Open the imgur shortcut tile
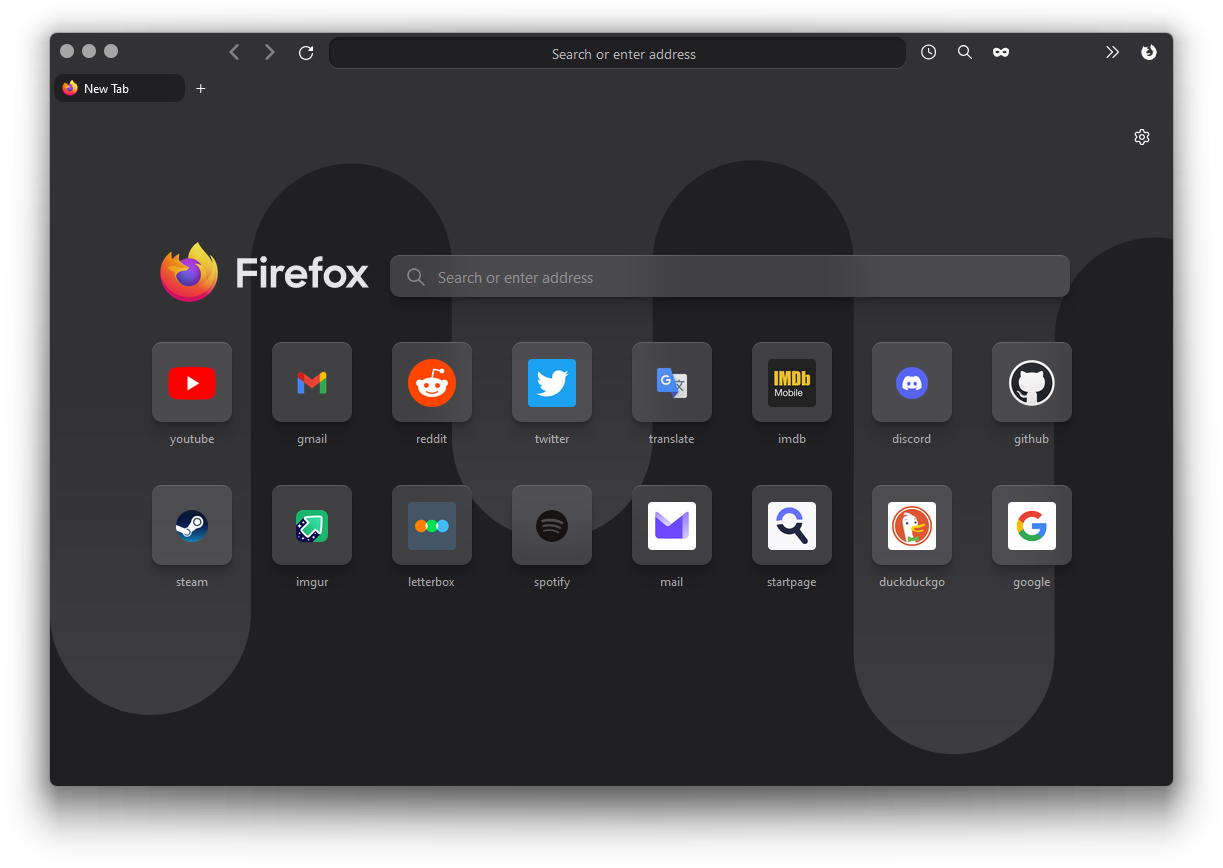This screenshot has height=868, width=1223. (312, 525)
